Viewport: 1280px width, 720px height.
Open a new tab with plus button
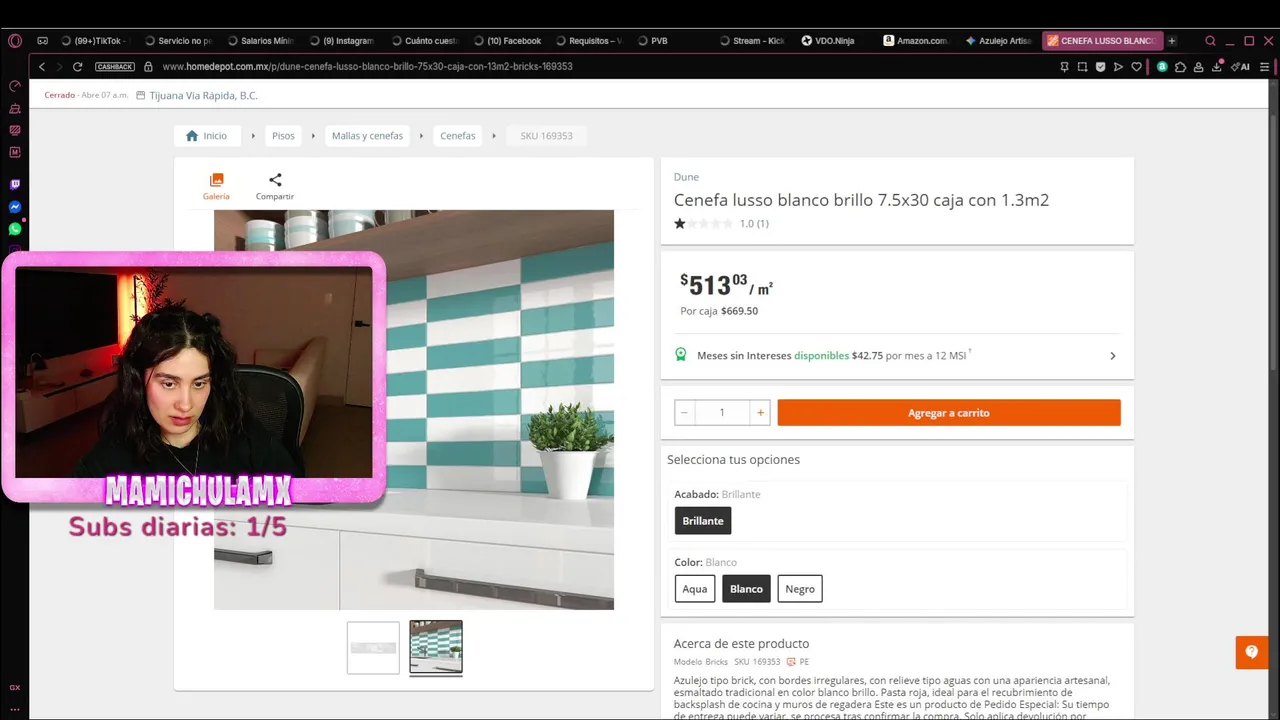tap(1172, 41)
